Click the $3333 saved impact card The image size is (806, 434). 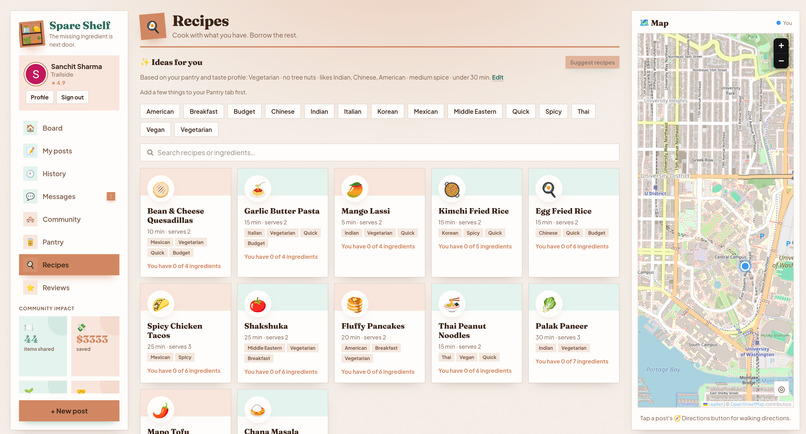click(x=95, y=346)
